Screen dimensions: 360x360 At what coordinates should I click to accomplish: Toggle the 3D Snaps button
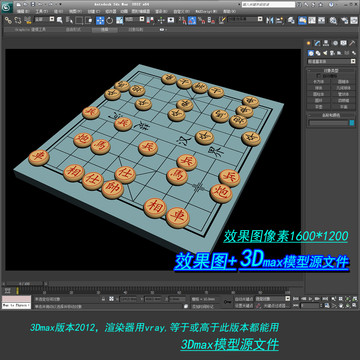point(182,20)
